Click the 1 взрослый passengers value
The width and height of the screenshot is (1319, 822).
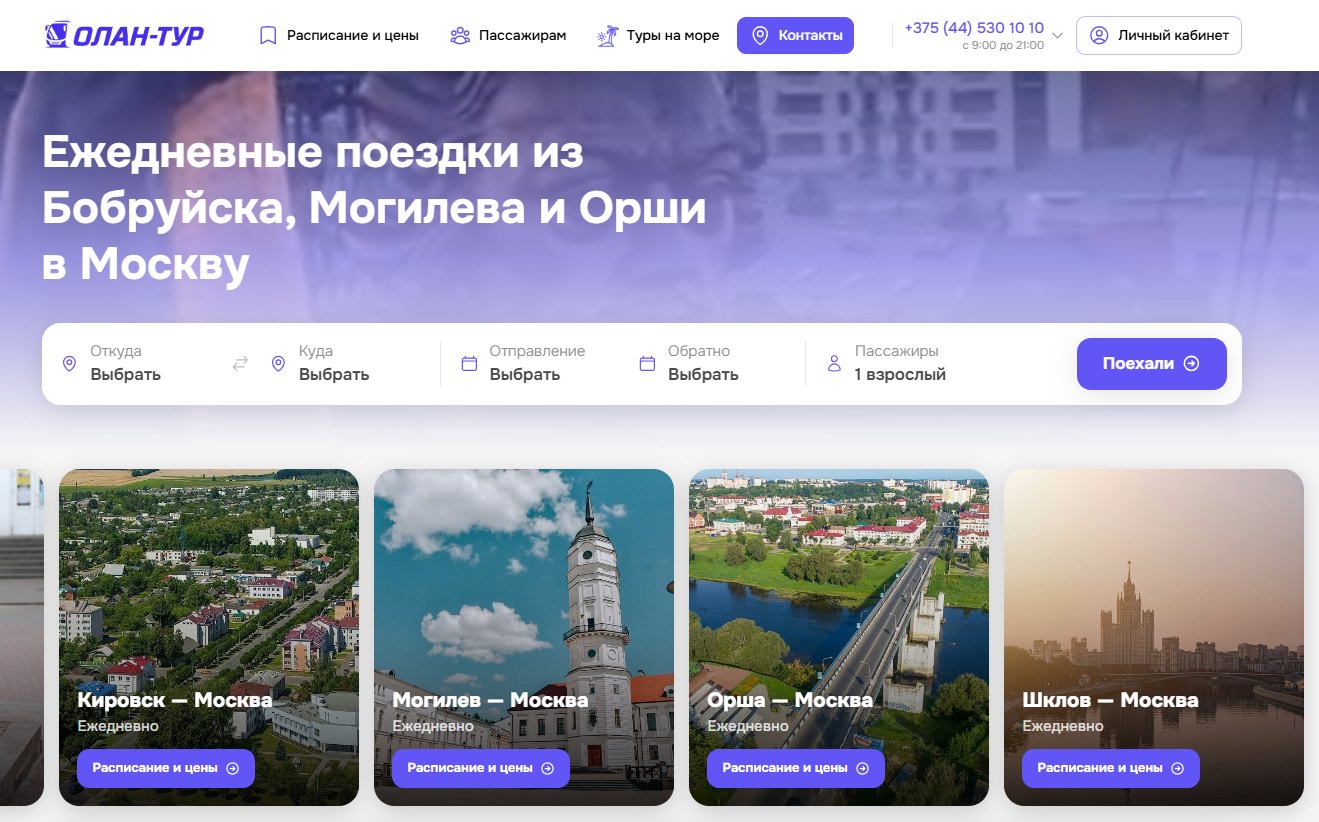click(x=900, y=375)
